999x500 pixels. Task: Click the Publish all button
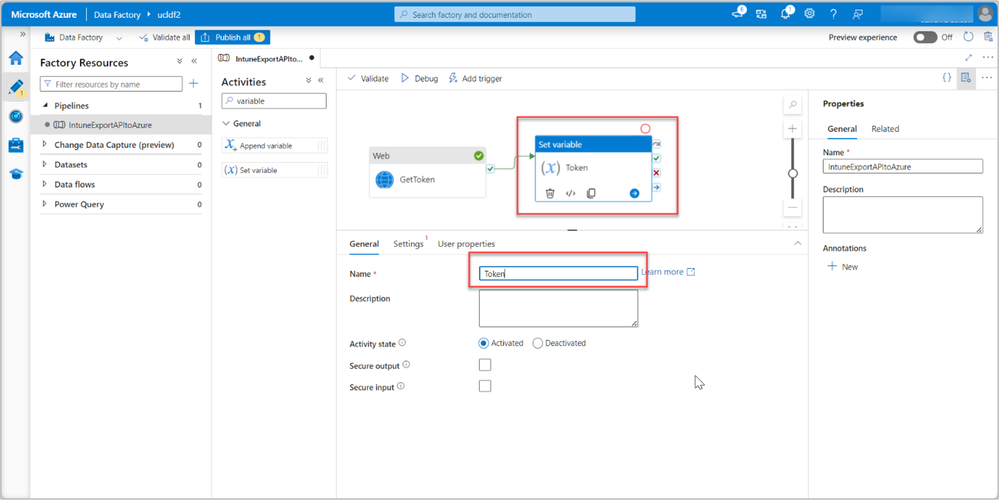click(x=233, y=38)
